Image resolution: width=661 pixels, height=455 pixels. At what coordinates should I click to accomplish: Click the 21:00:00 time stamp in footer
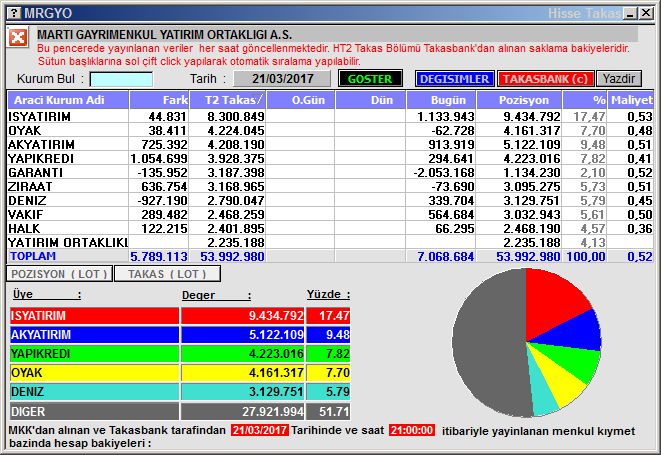coord(412,431)
